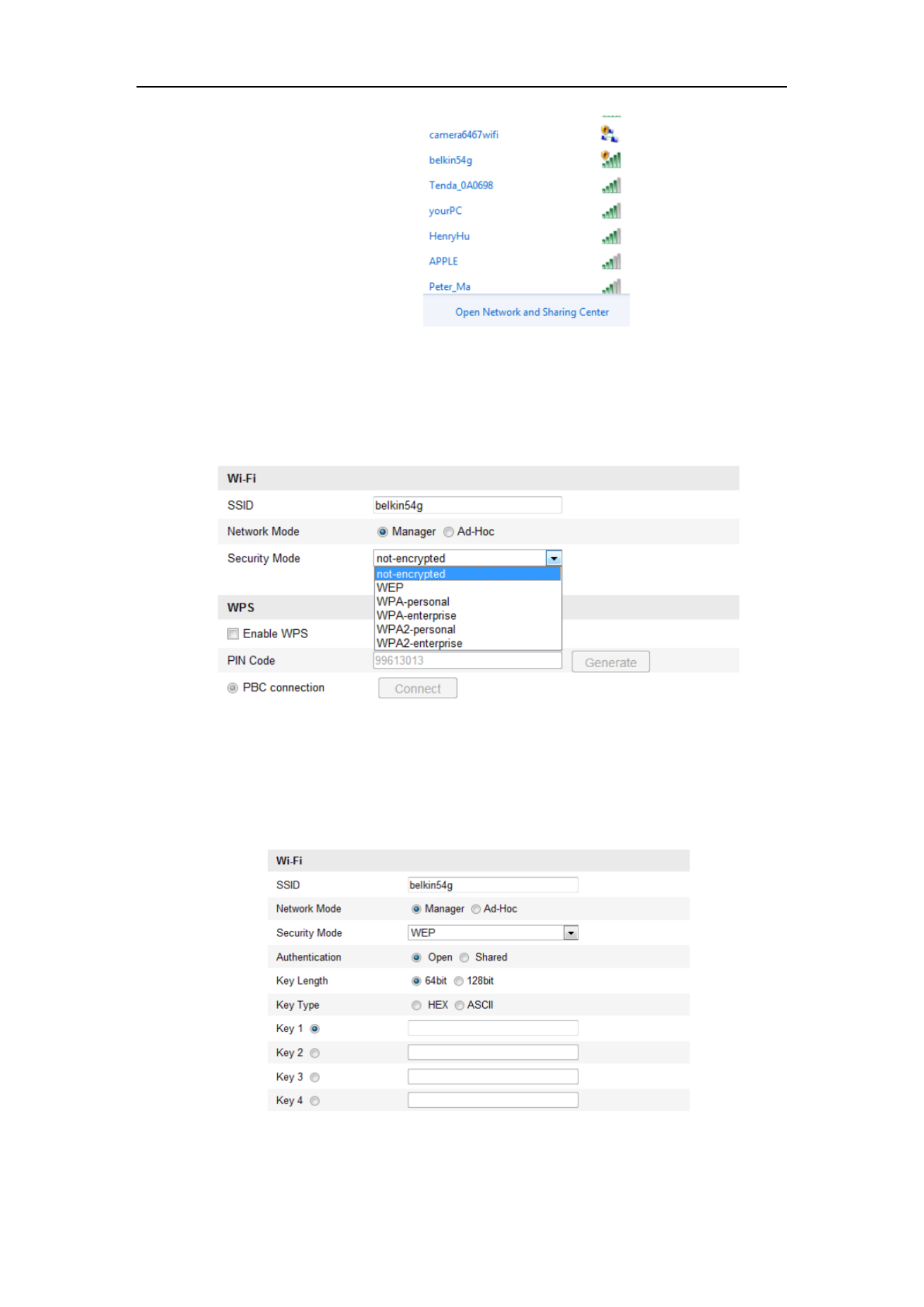Select Key 3 radio button
Viewport: 924px width, 1307px height.
(314, 1077)
